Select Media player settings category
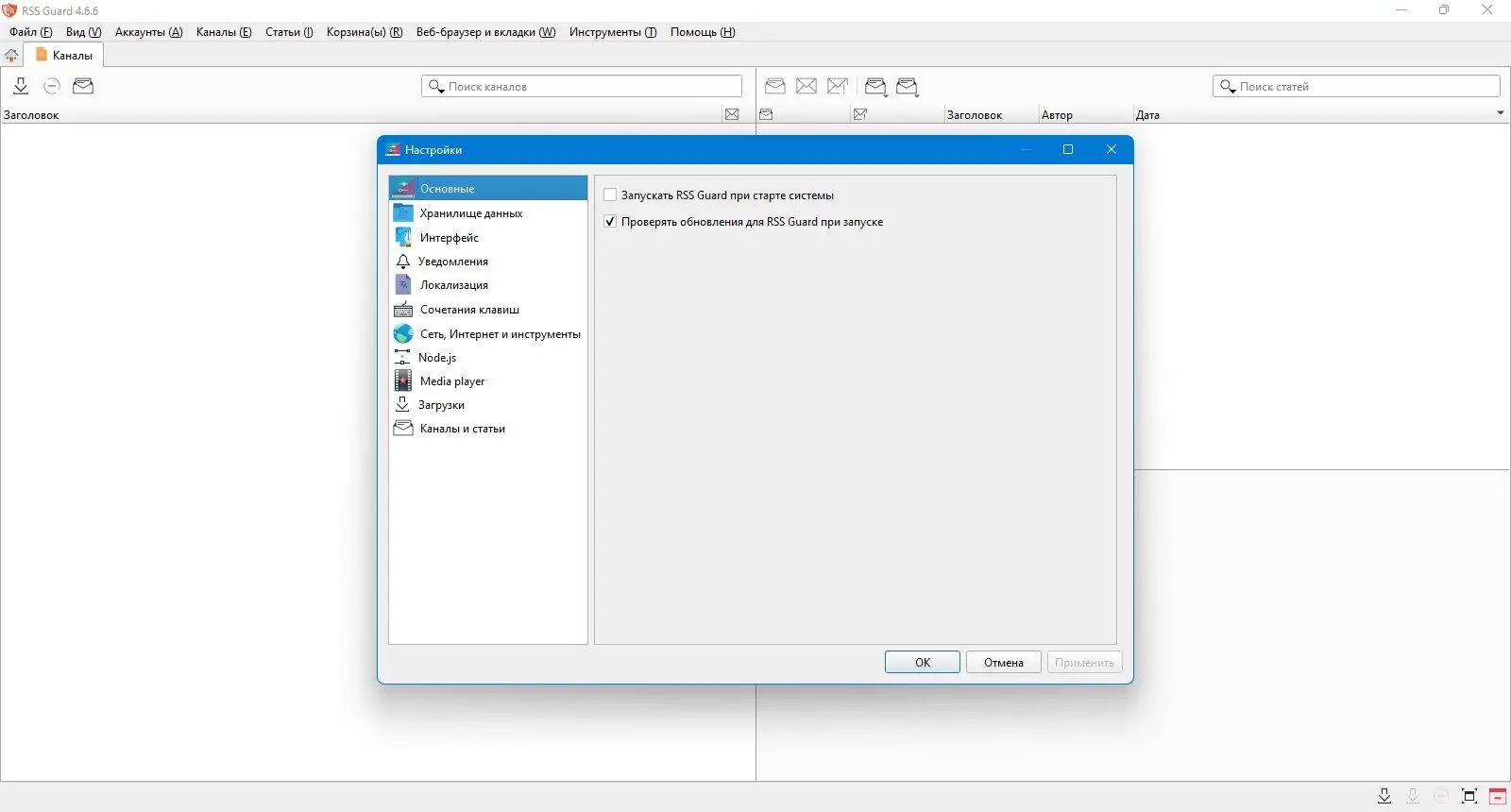This screenshot has width=1511, height=812. pyautogui.click(x=488, y=381)
